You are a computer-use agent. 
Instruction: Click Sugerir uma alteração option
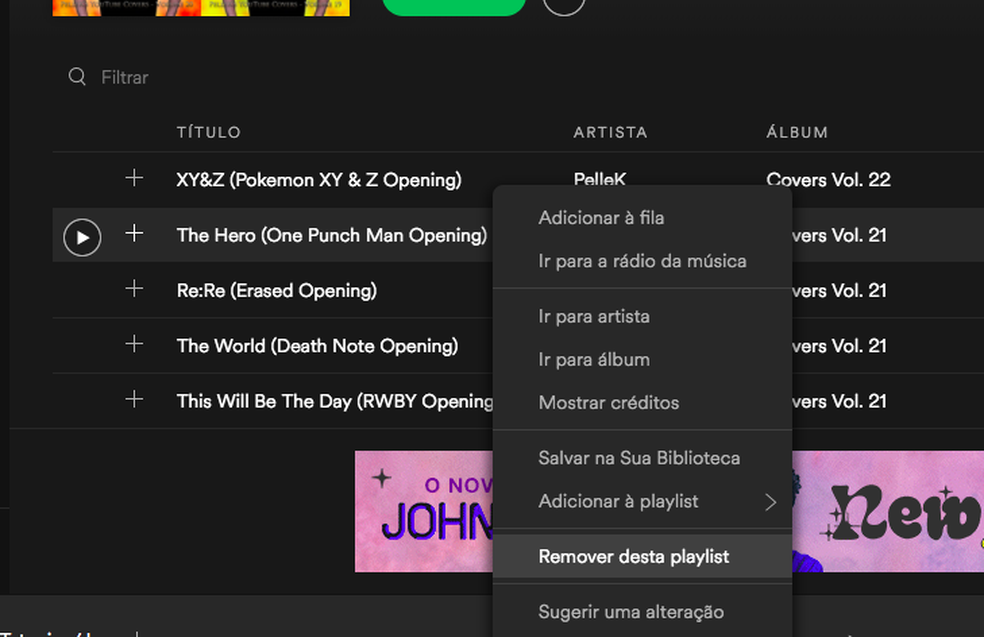point(631,612)
